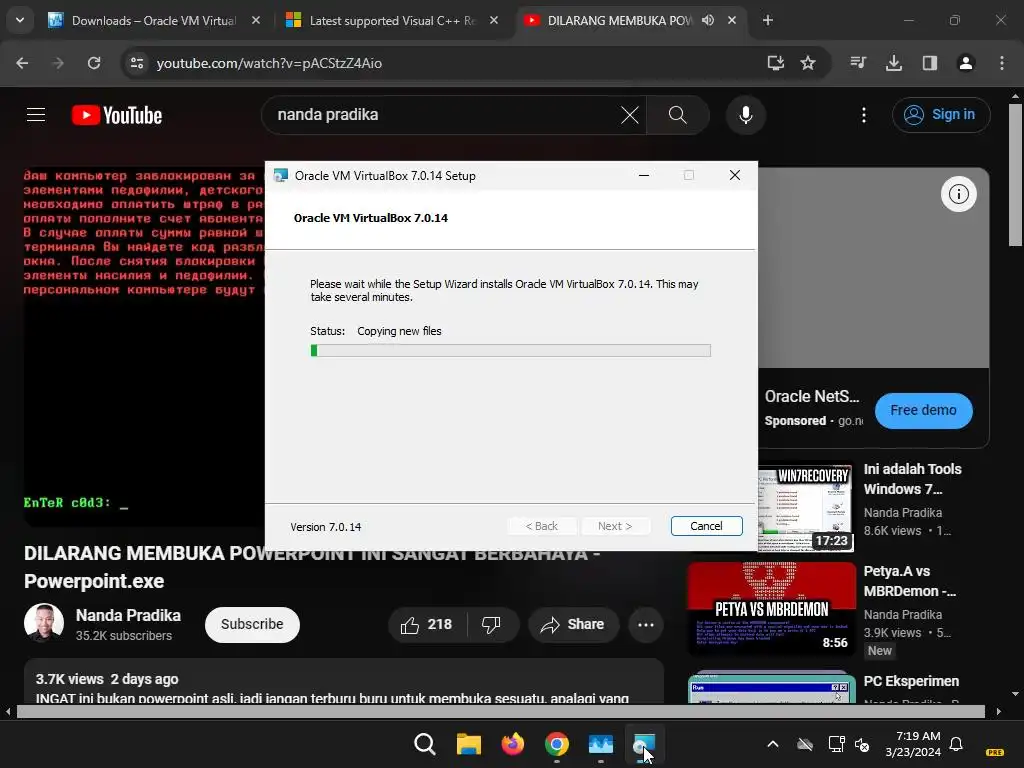
Task: Switch to Chrome in the taskbar
Action: coord(556,744)
